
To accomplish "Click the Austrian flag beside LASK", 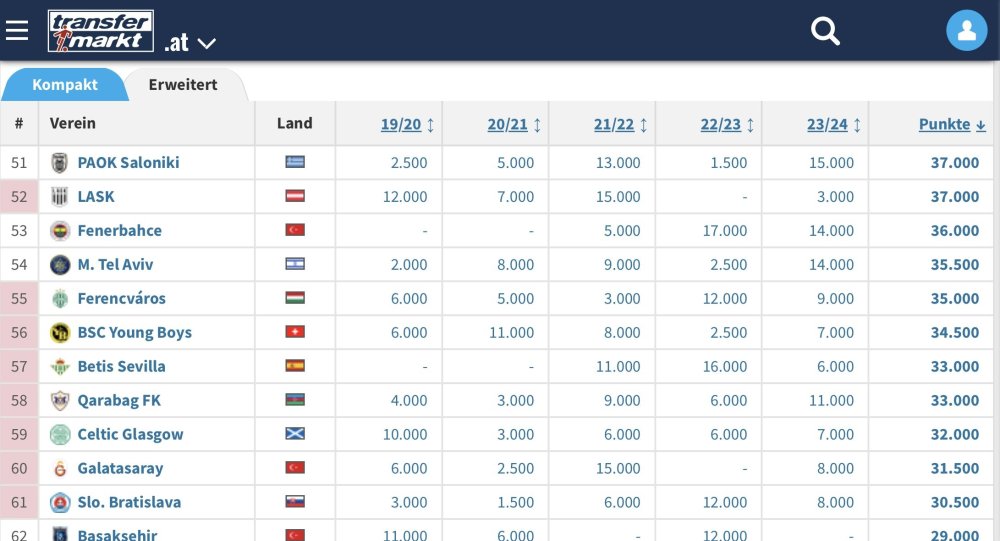I will click(294, 197).
